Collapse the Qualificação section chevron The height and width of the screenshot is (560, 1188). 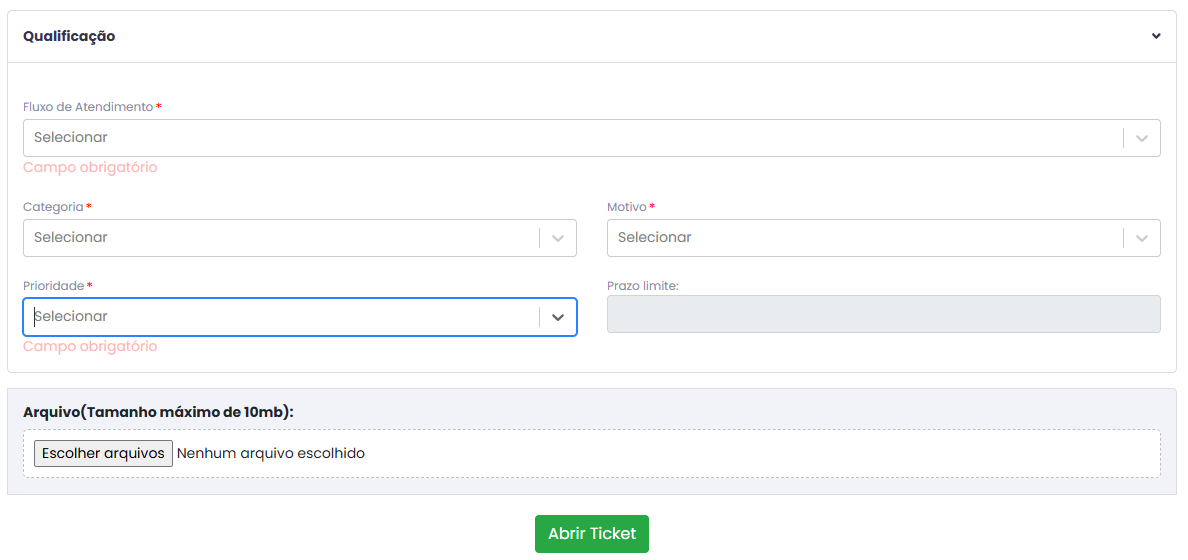pos(1155,36)
